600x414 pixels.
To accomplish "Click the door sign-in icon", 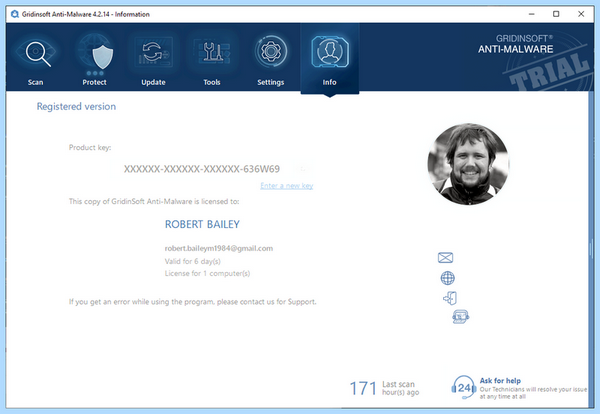I will pyautogui.click(x=450, y=298).
